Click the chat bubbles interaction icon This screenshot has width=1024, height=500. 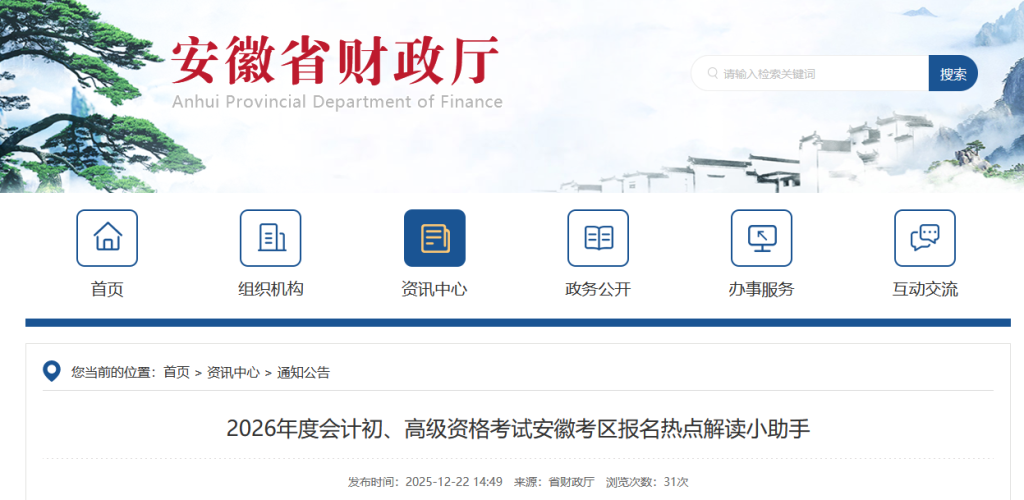[x=925, y=238]
